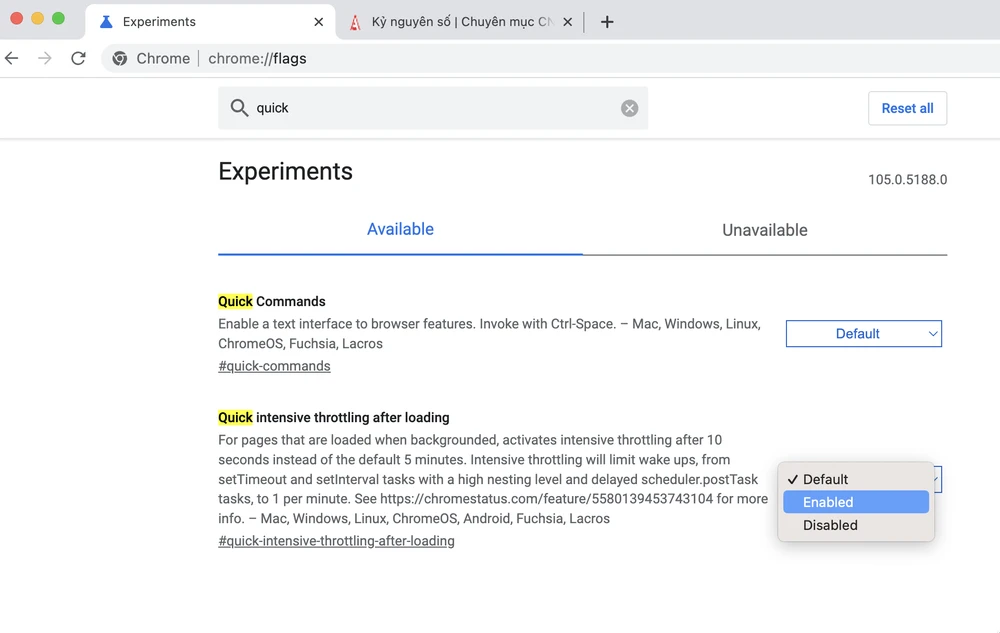Clear the search flags field text
Image resolution: width=1000 pixels, height=633 pixels.
pos(629,108)
